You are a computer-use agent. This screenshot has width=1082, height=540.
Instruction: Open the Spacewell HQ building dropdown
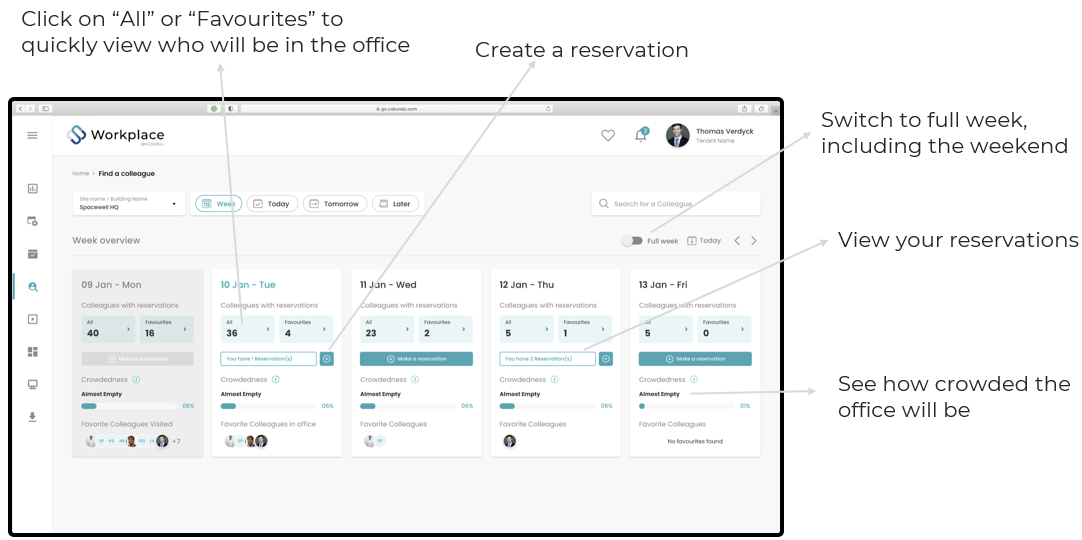click(129, 203)
